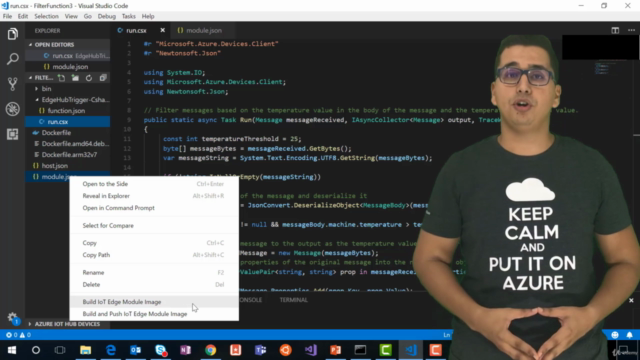Close the bottom panel
640x360 pixels.
(x=631, y=300)
